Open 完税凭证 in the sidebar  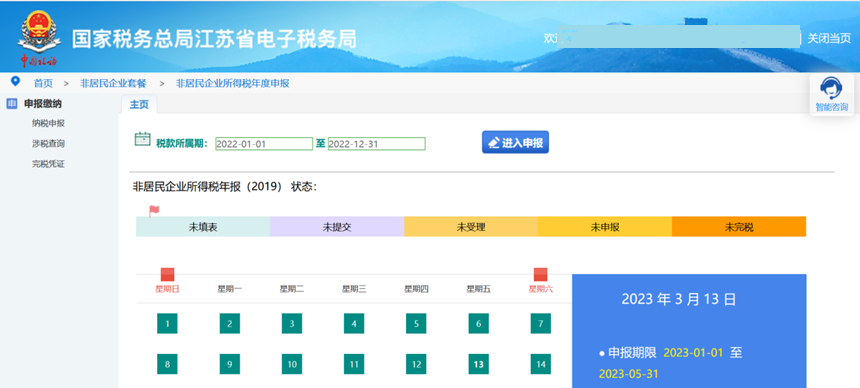[x=48, y=164]
